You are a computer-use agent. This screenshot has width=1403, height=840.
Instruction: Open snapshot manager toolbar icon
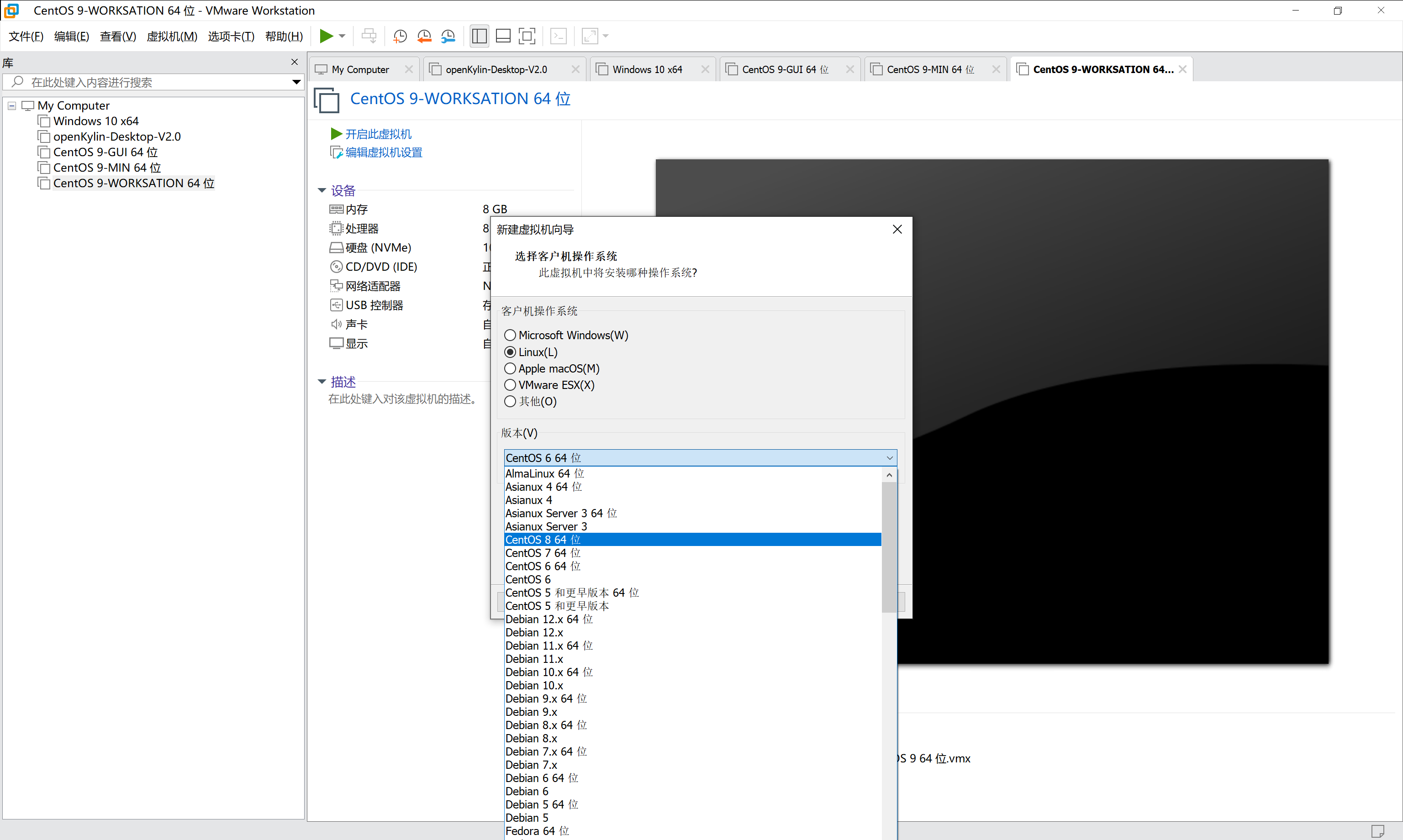coord(448,36)
